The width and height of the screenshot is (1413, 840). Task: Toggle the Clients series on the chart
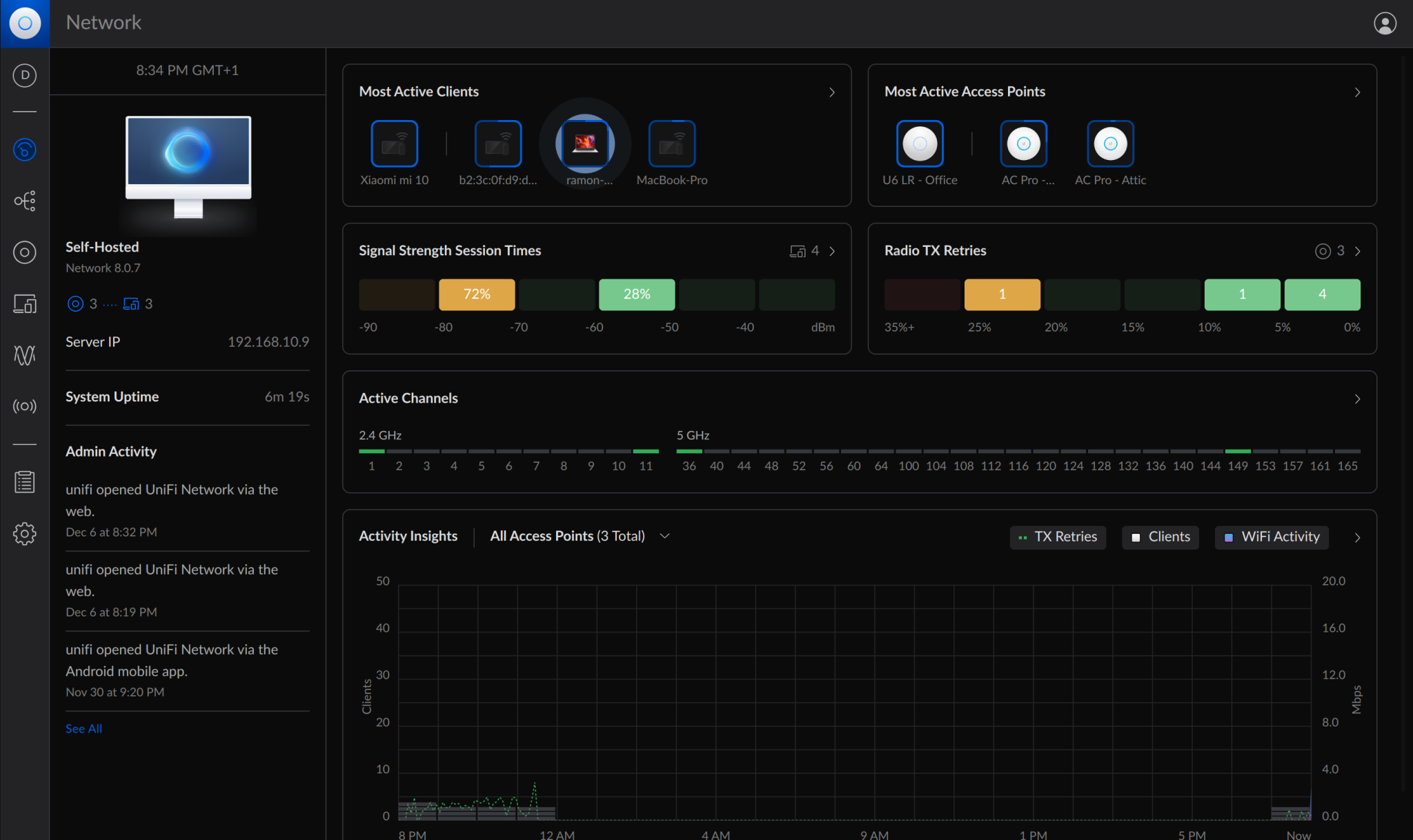1160,537
